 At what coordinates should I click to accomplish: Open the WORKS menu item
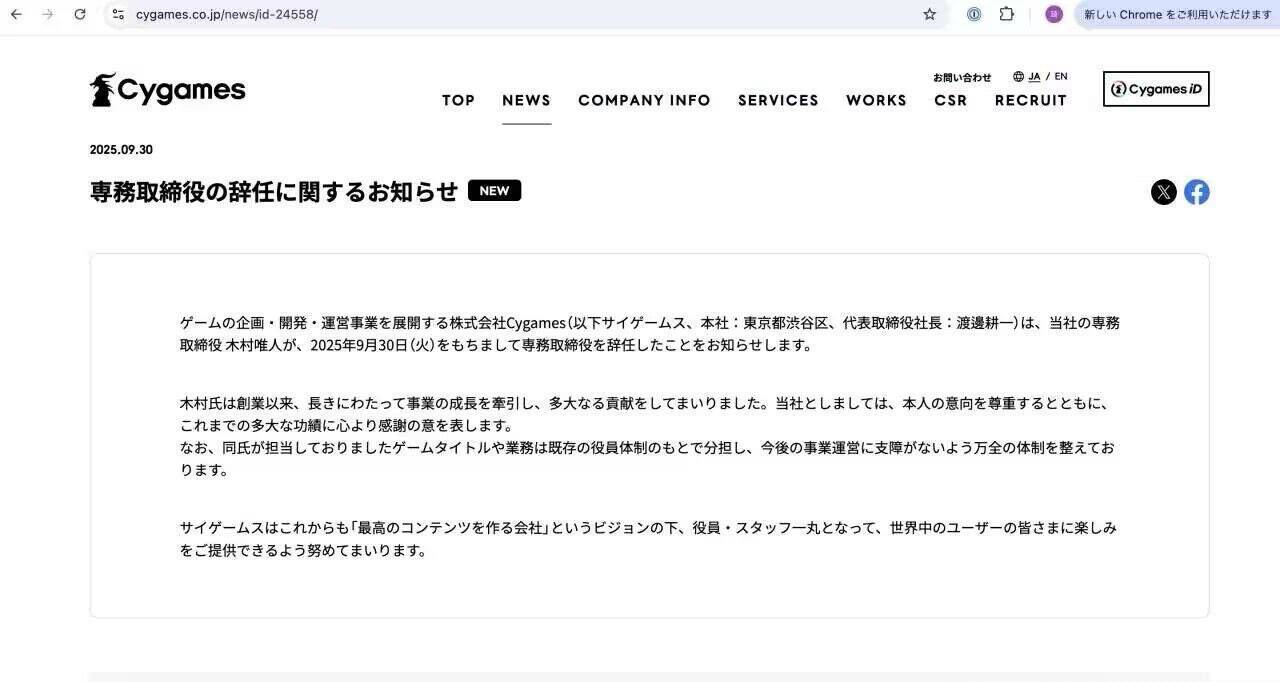pos(876,100)
